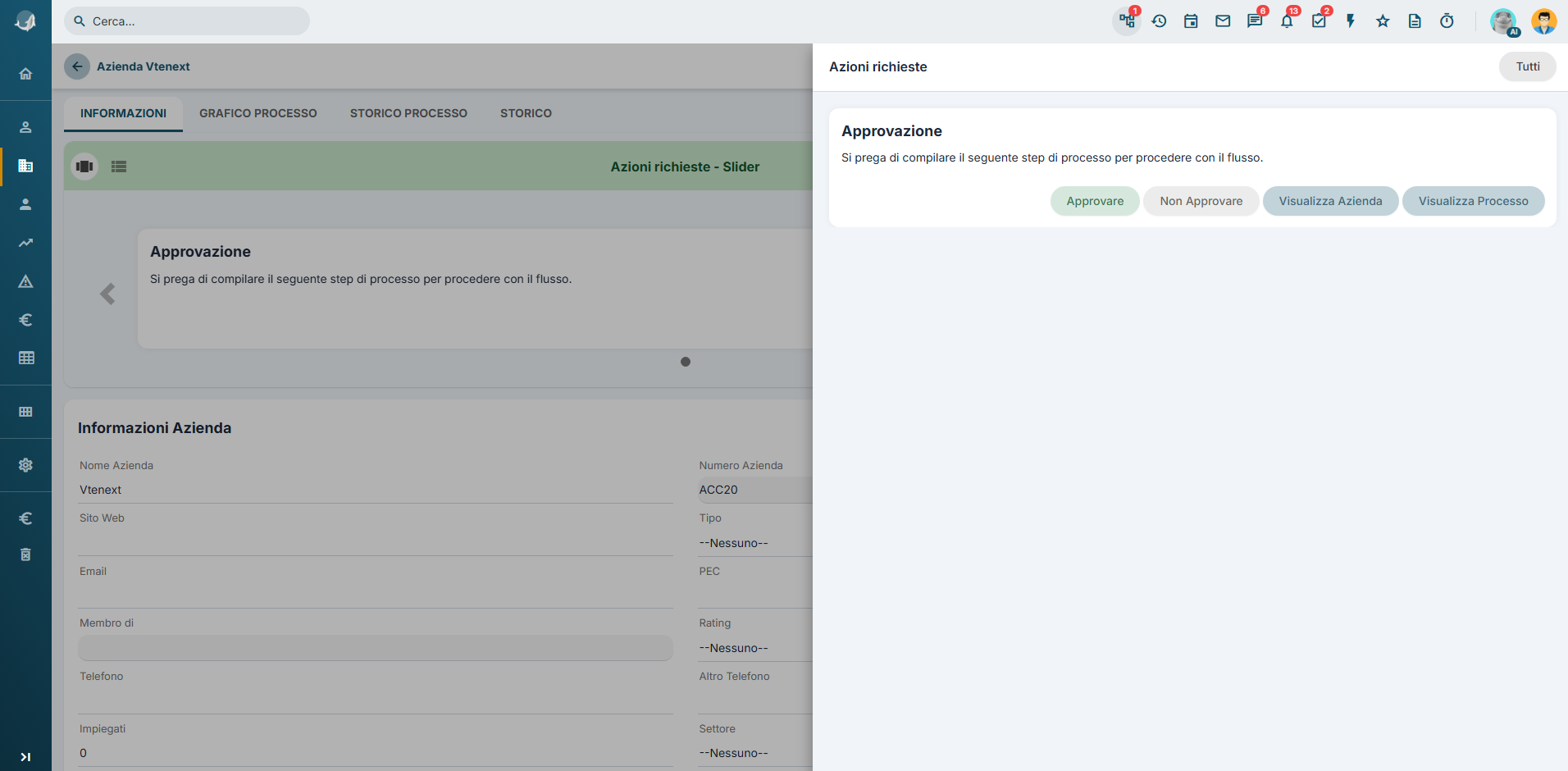Click the Numero Azienda value ACC20
Image resolution: width=1568 pixels, height=771 pixels.
click(718, 490)
